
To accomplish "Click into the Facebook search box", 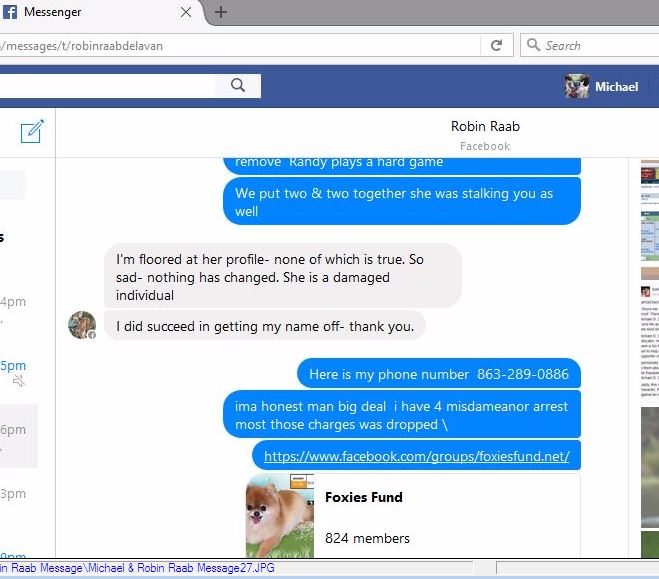I will (107, 86).
